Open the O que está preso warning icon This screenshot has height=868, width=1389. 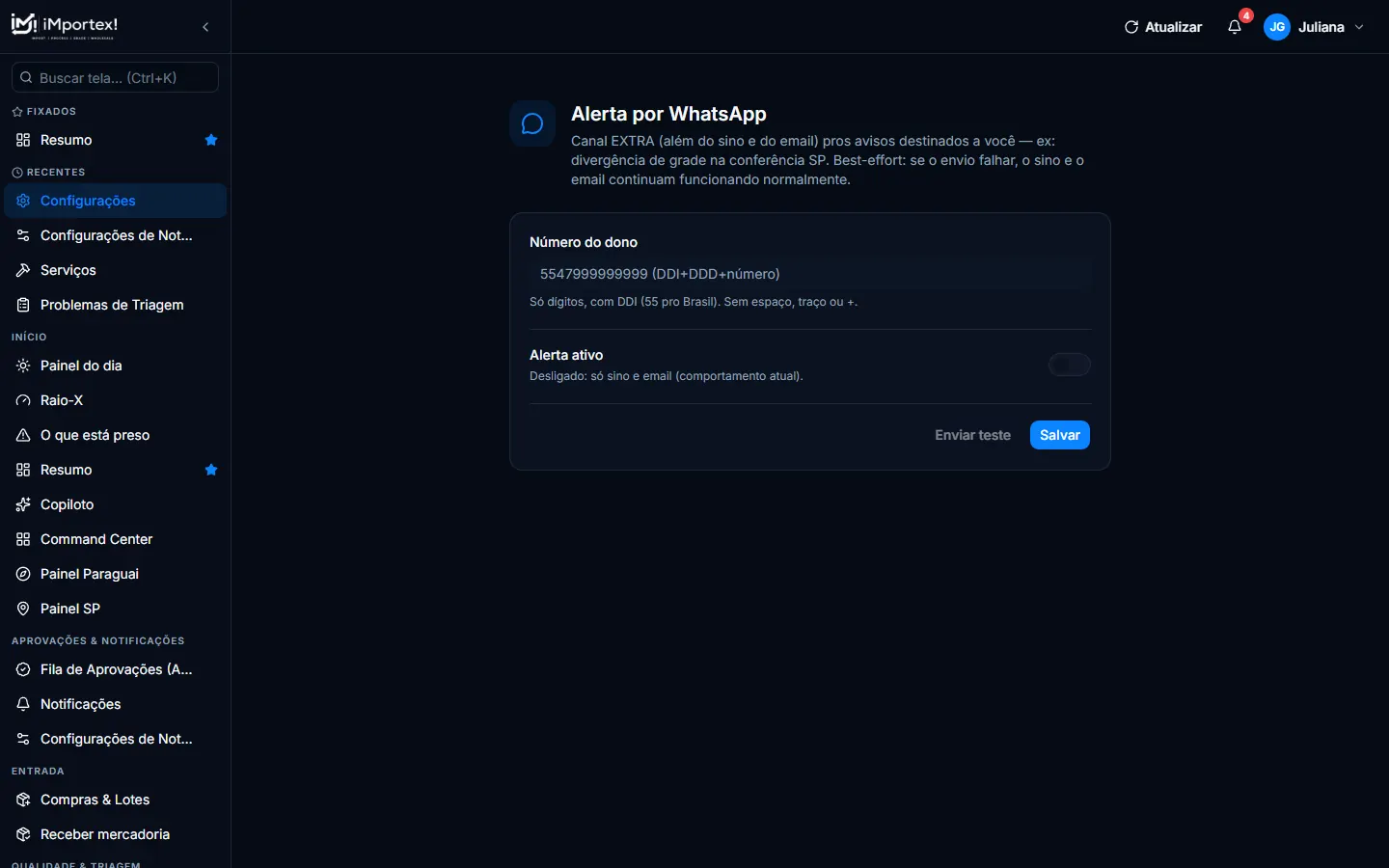click(23, 435)
